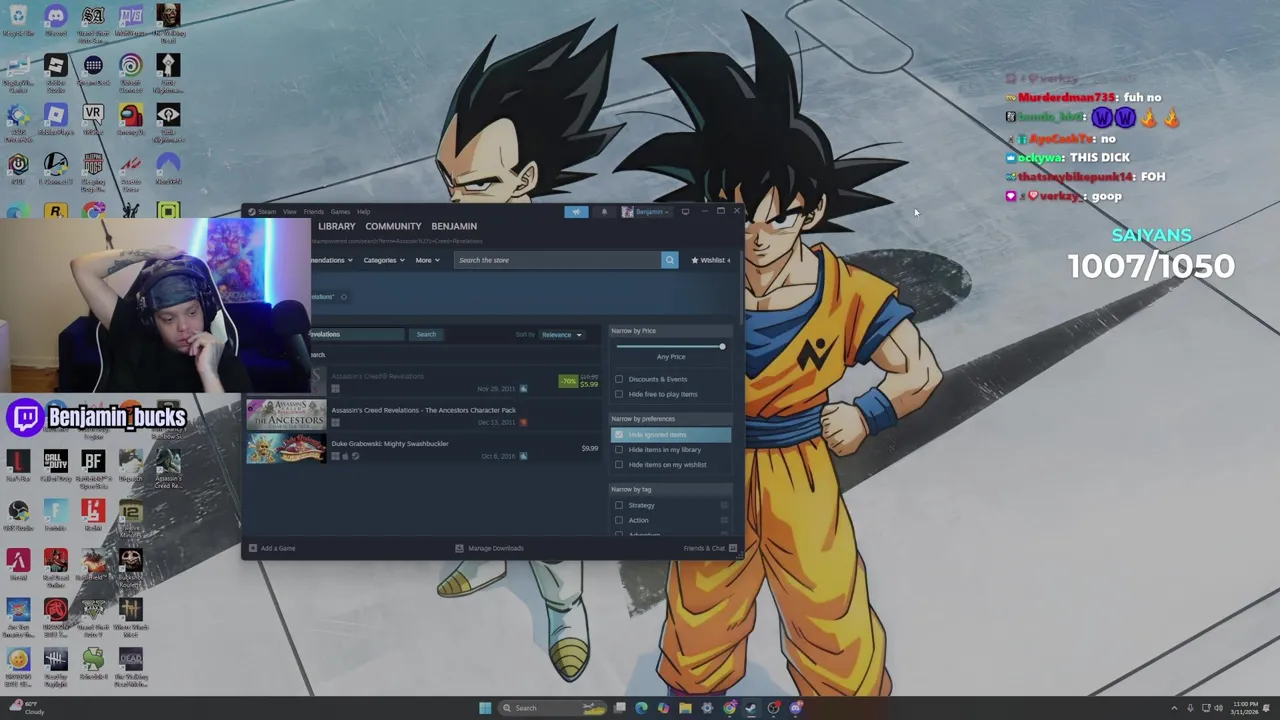Open the Wishlist link
This screenshot has width=1280, height=720.
pyautogui.click(x=711, y=260)
